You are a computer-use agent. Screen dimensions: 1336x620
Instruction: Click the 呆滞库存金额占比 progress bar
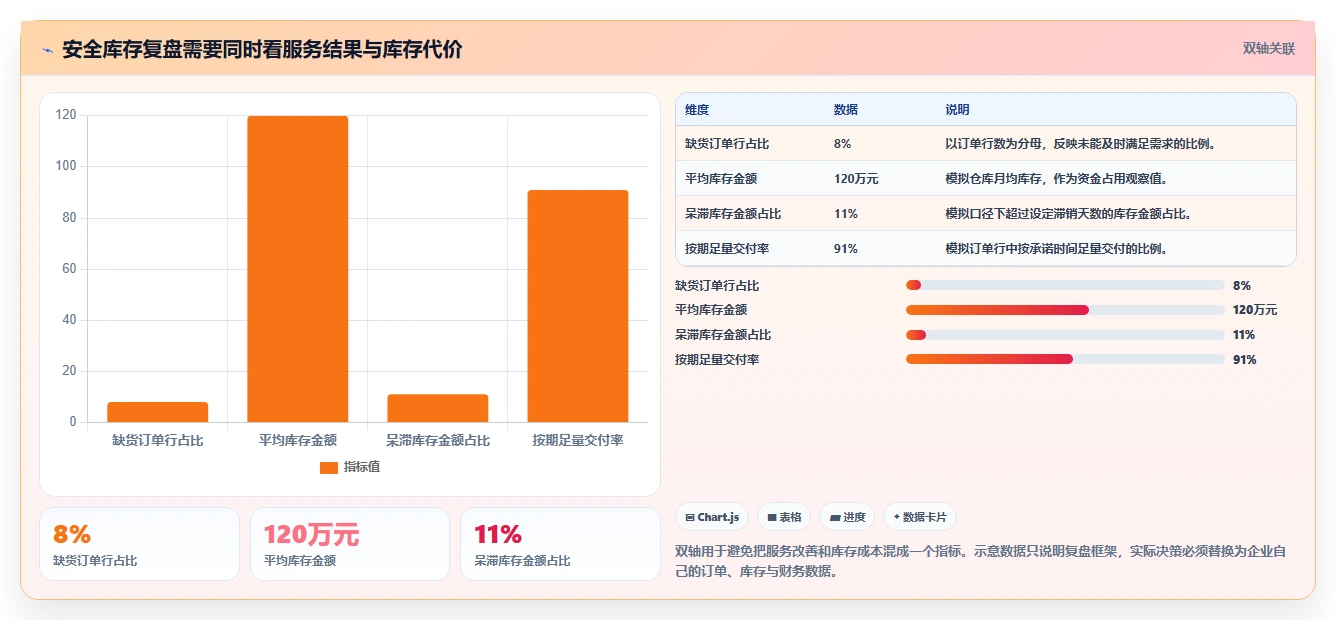pos(1065,335)
